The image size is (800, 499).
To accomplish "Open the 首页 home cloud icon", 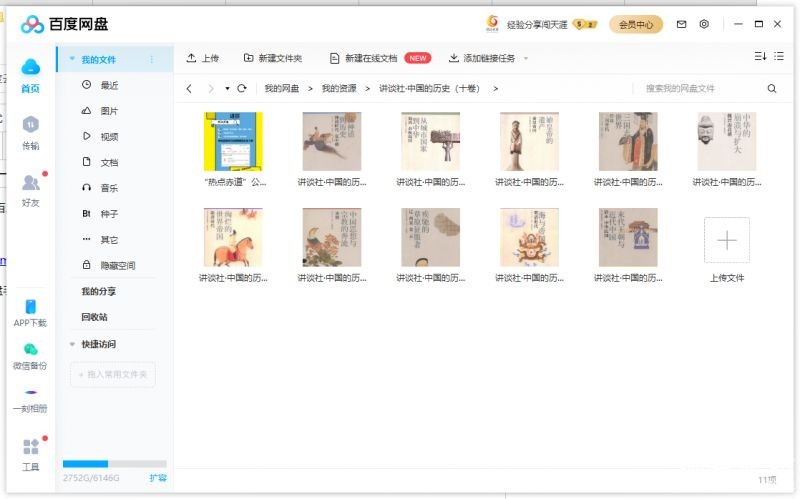I will click(x=31, y=67).
